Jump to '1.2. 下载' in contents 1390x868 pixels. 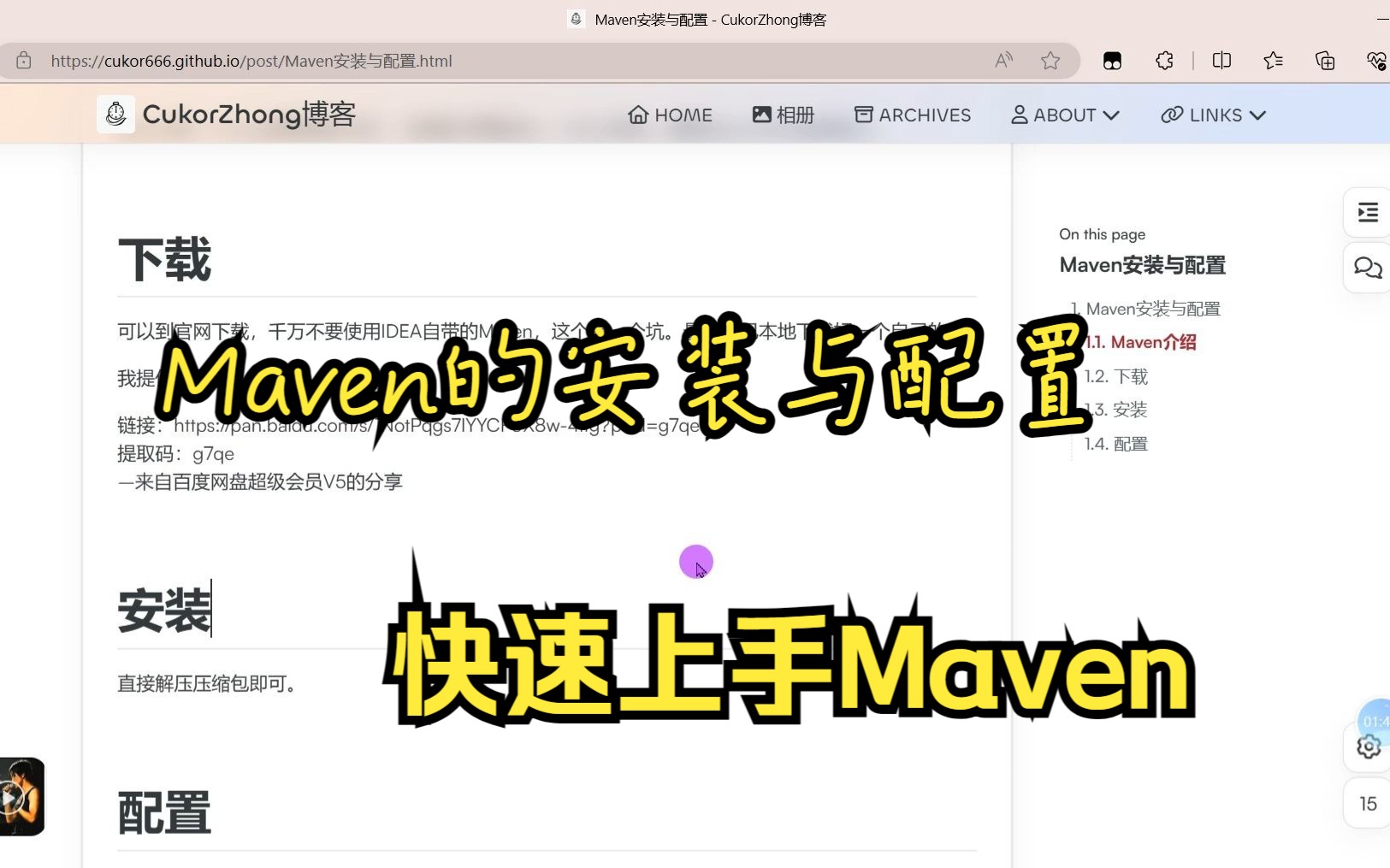pos(1116,376)
